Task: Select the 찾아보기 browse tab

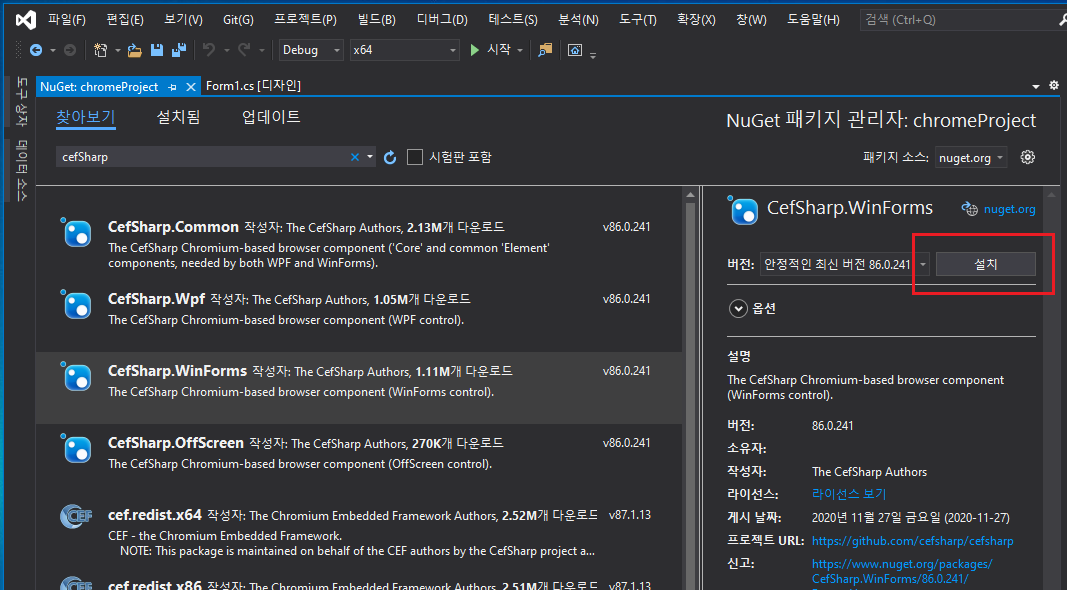Action: pyautogui.click(x=86, y=117)
